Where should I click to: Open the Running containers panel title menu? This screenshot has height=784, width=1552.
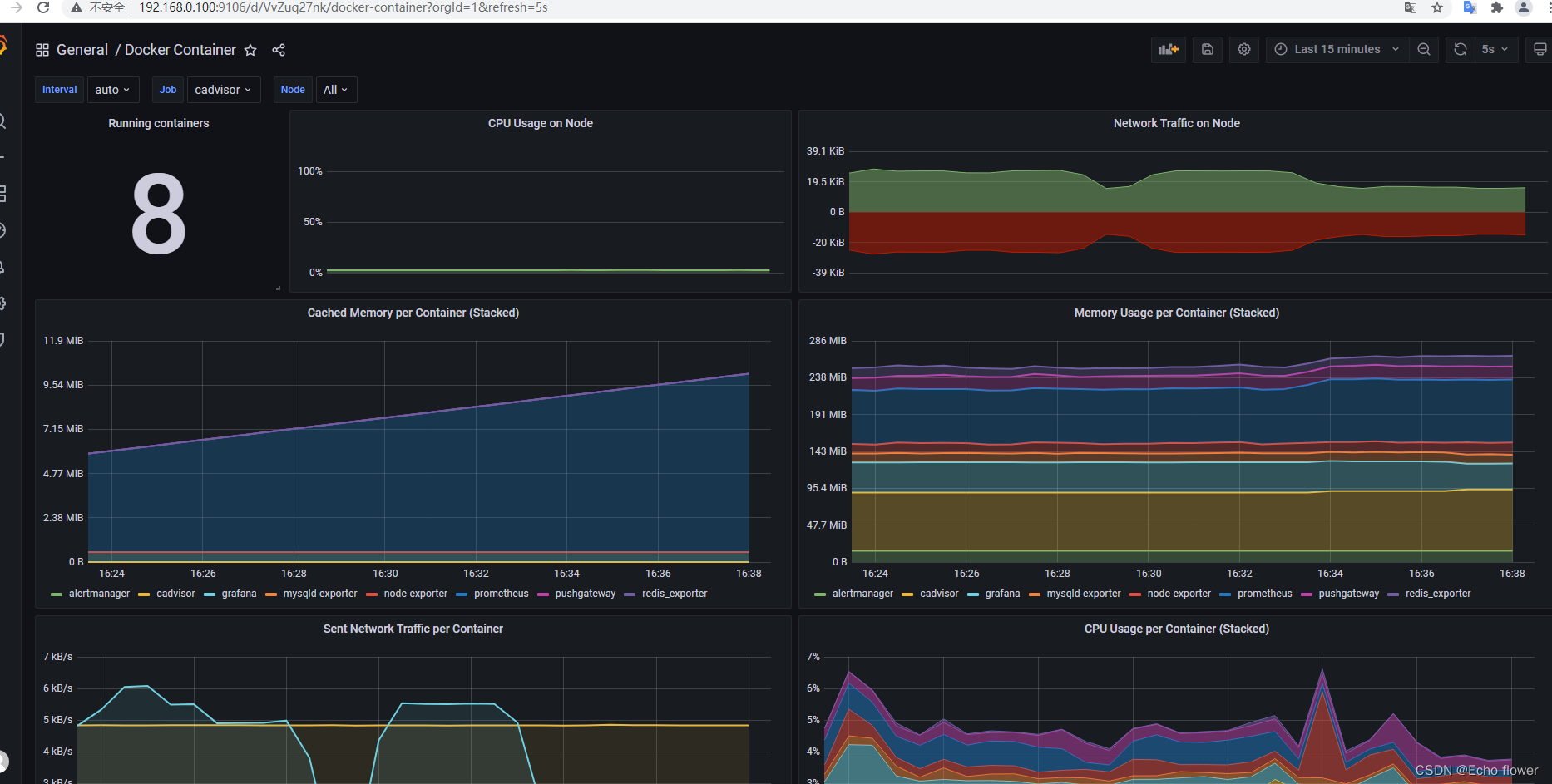click(x=159, y=123)
